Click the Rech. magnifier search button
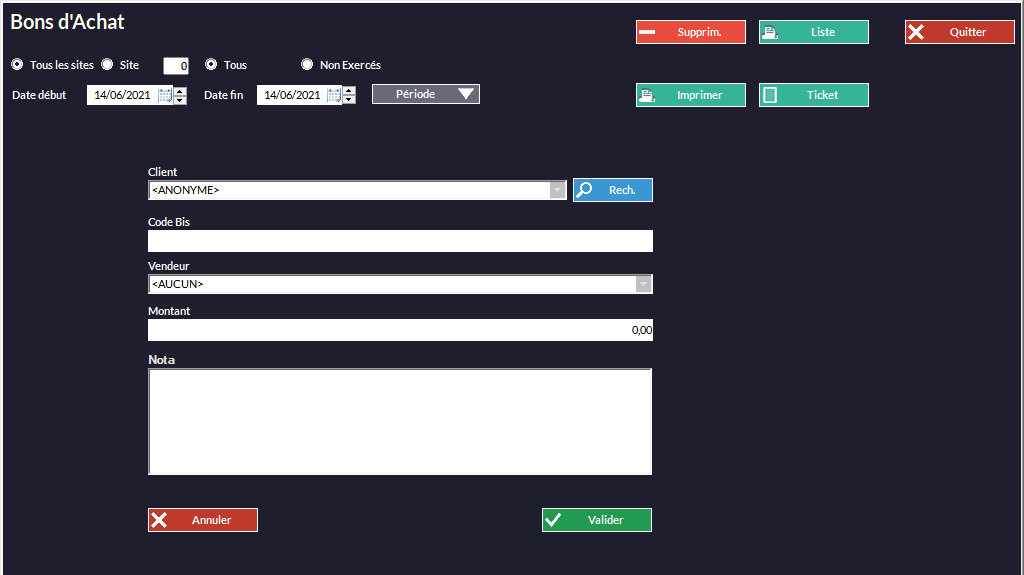 [612, 190]
